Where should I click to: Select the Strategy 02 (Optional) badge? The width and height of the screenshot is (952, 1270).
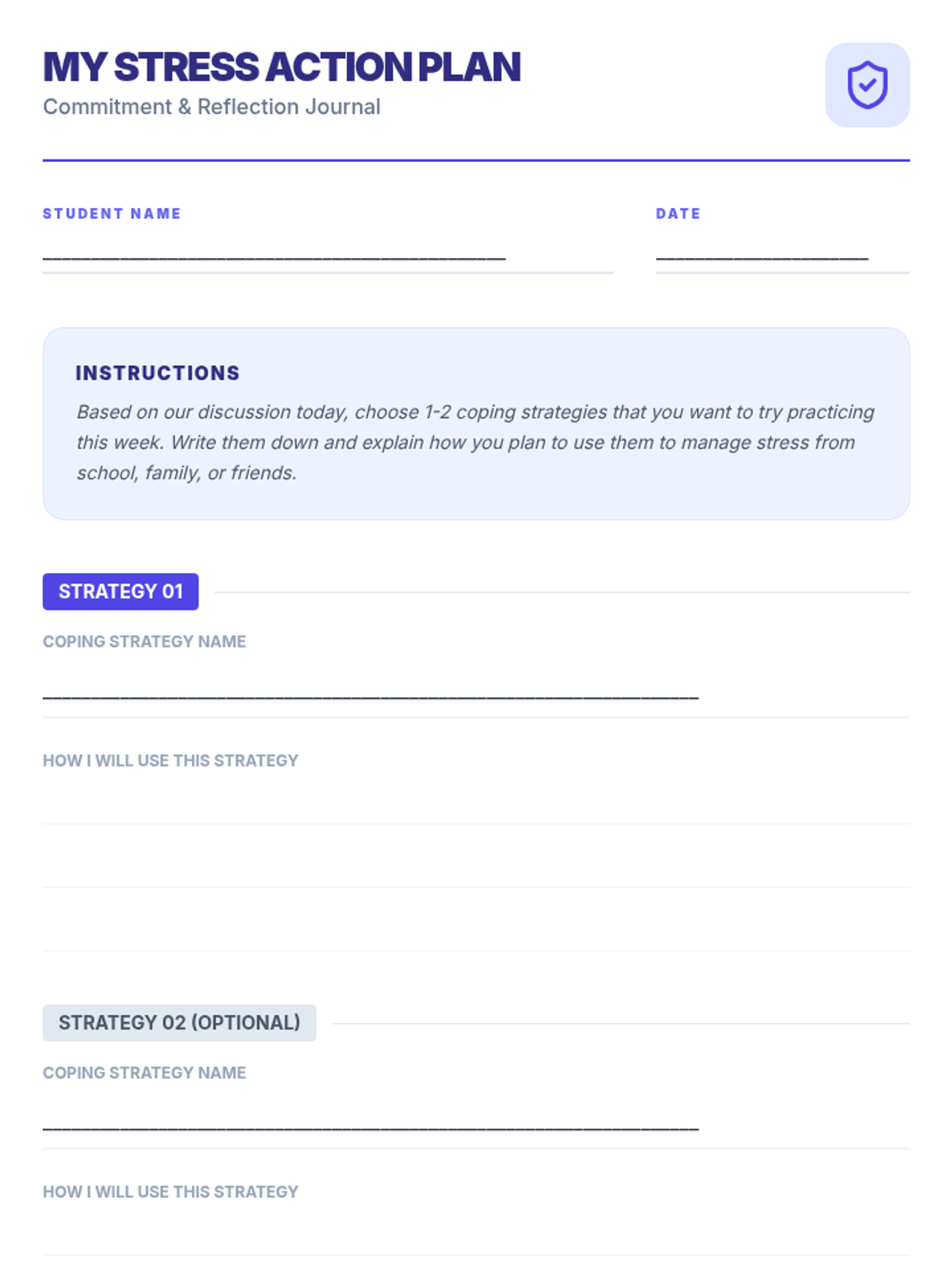pos(179,1022)
